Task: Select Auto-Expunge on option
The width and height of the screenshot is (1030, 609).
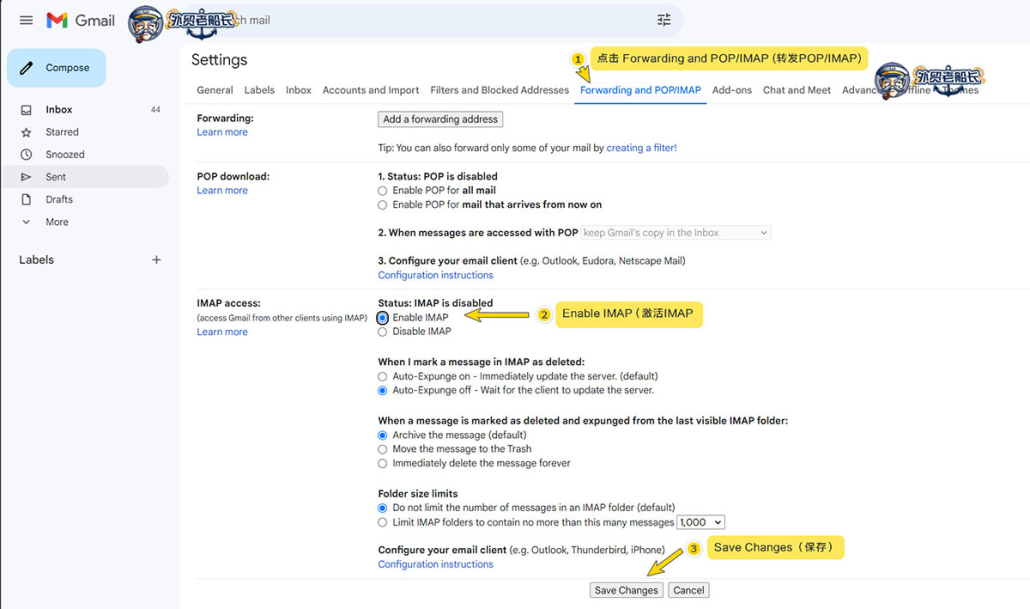Action: (x=382, y=376)
